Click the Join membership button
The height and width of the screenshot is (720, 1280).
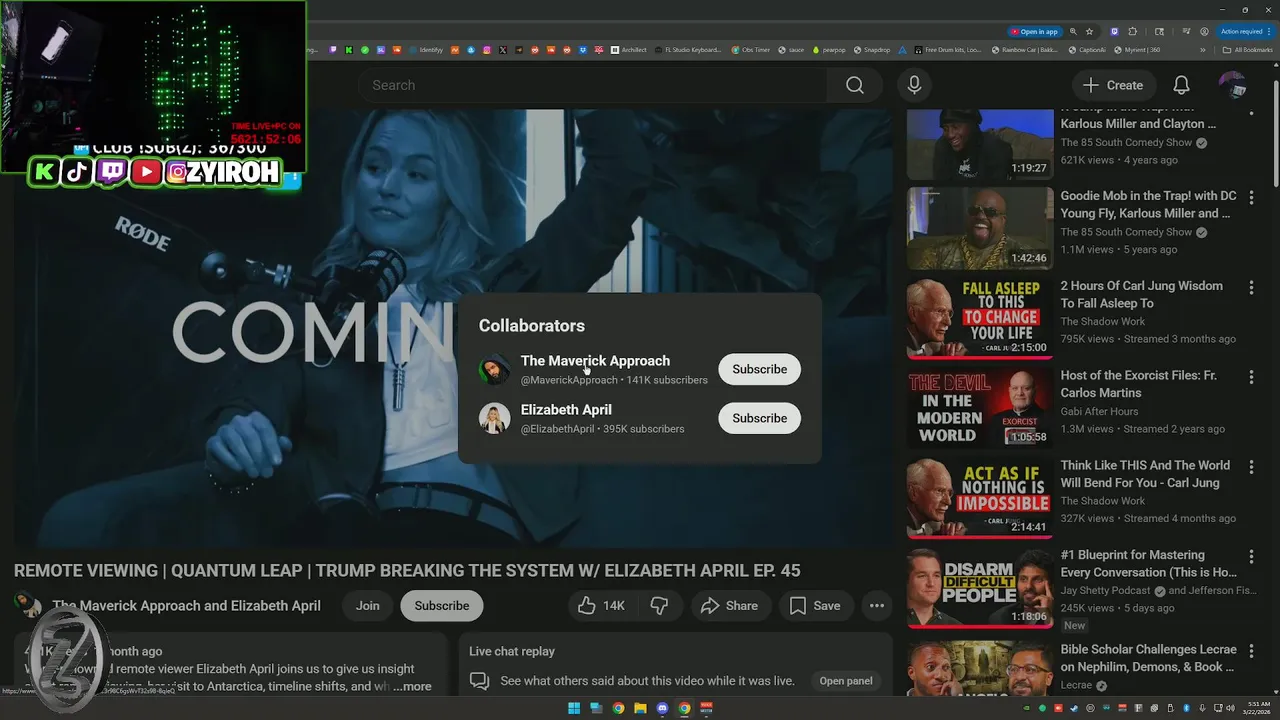[368, 605]
